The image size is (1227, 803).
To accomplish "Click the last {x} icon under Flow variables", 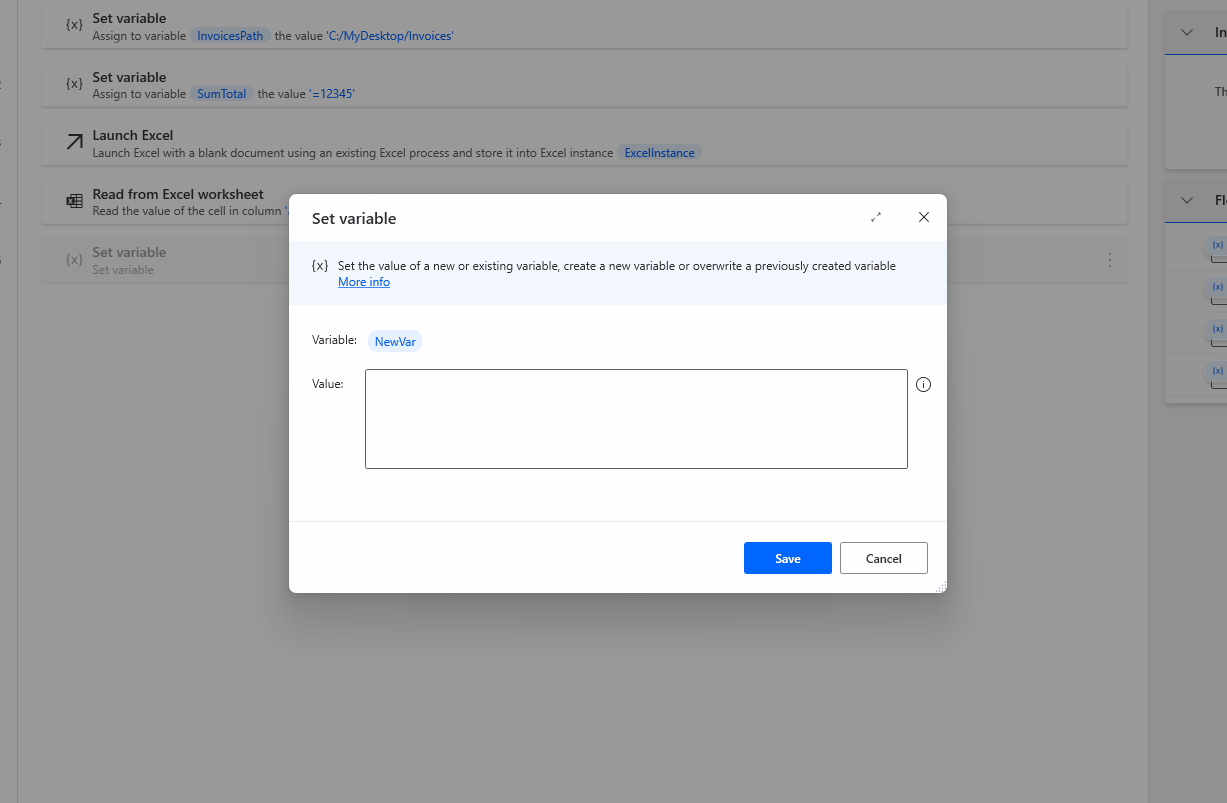I will [1217, 371].
